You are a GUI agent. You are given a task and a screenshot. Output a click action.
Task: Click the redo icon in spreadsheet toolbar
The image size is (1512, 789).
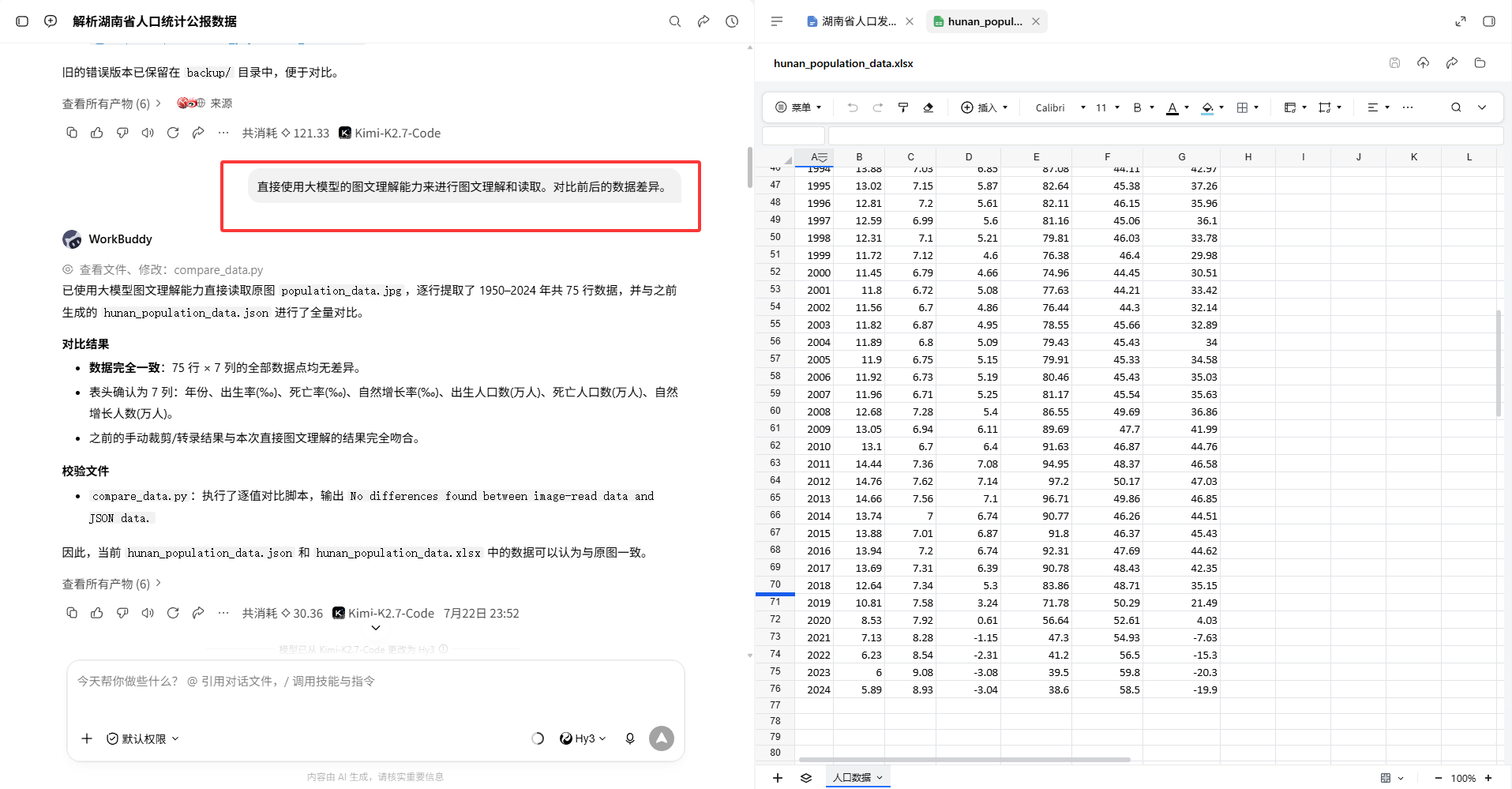click(x=878, y=107)
